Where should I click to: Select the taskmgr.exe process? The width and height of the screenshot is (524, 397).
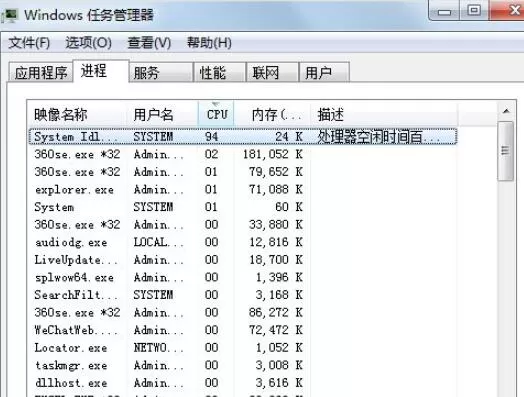(243, 366)
